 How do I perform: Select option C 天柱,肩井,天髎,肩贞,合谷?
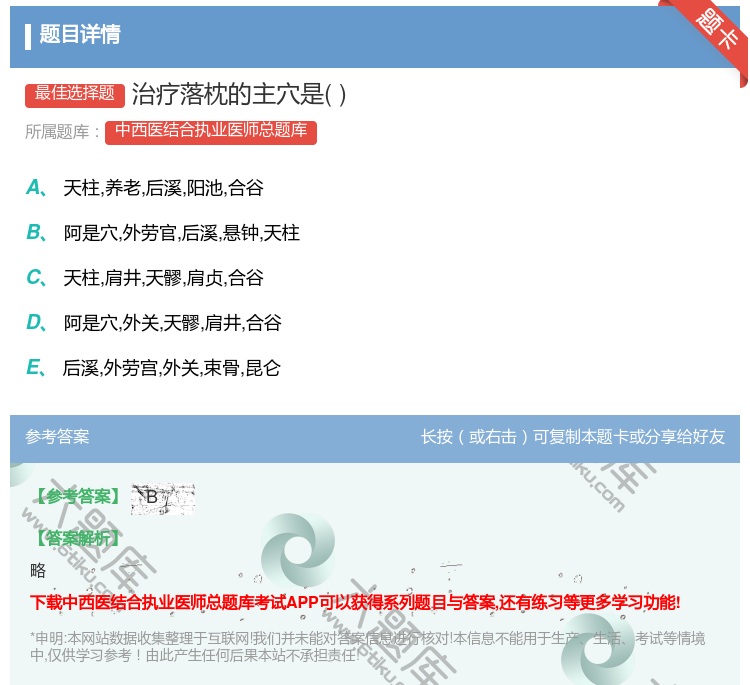163,278
